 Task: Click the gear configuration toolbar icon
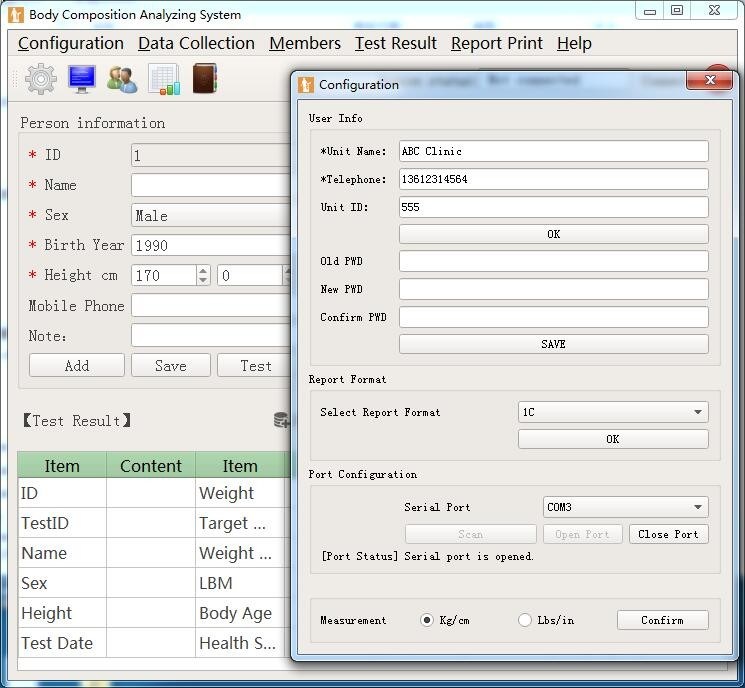click(41, 79)
